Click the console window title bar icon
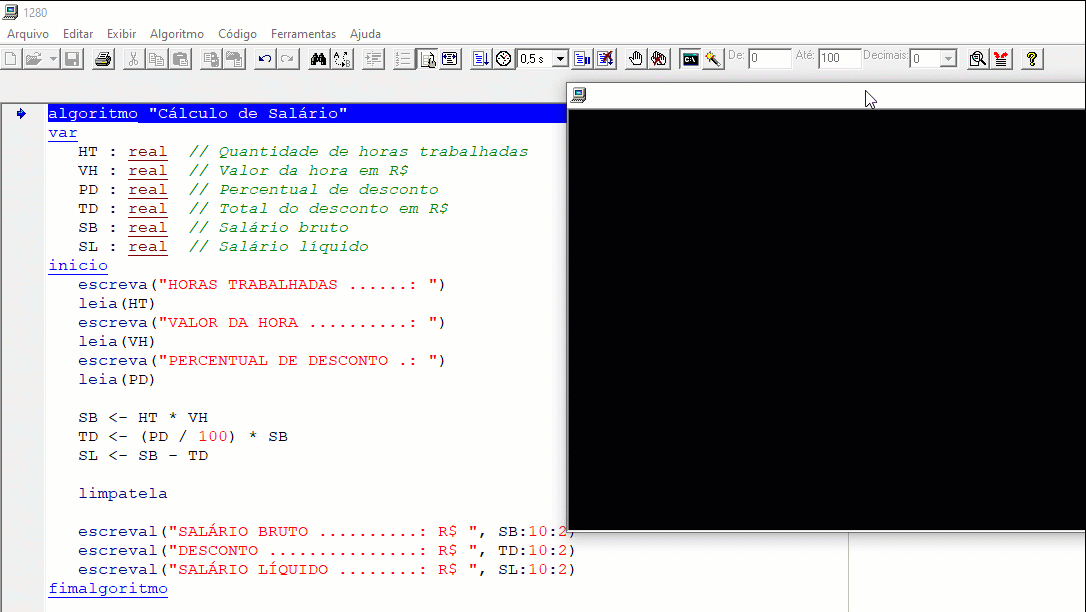1086x612 pixels. point(579,95)
